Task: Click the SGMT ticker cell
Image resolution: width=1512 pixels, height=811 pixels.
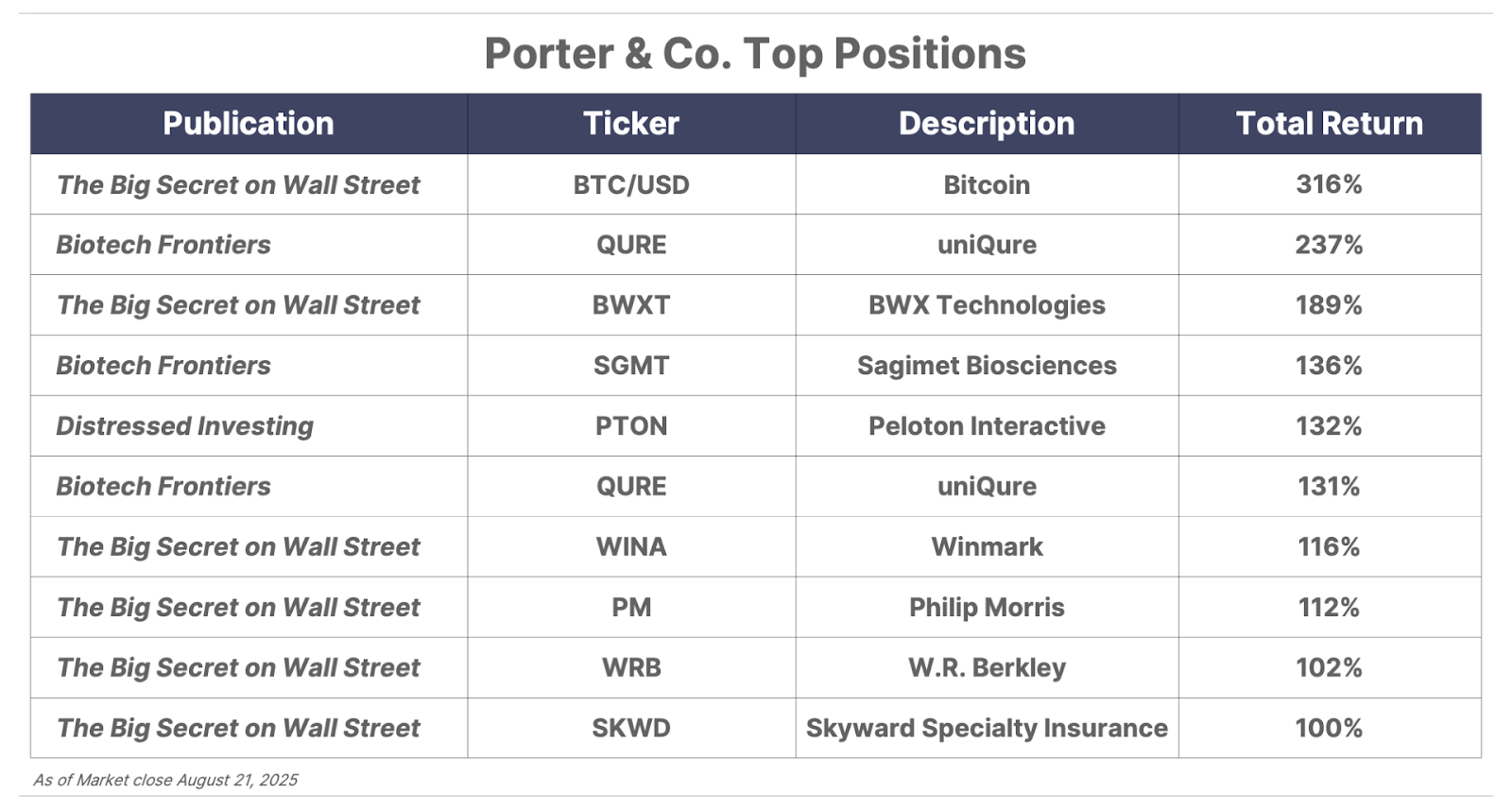Action: [631, 366]
